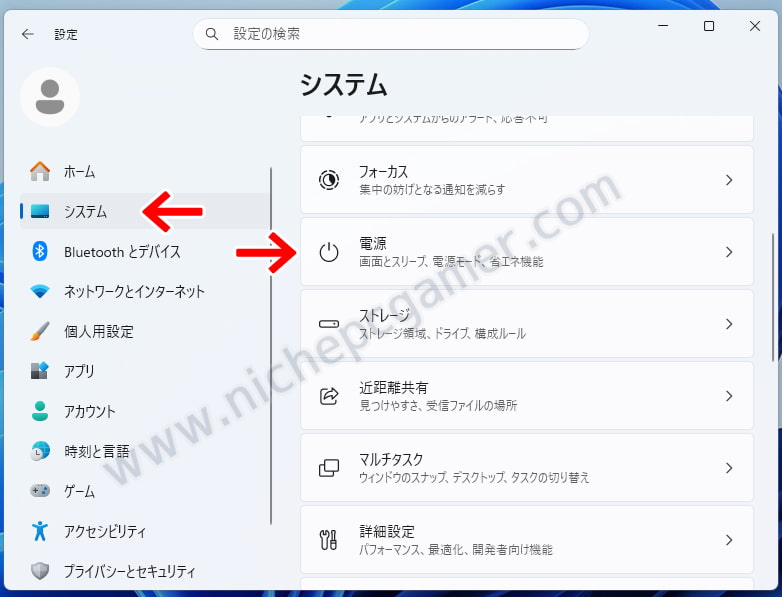The width and height of the screenshot is (782, 597).
Task: Click the settings search (設定の検索) field
Action: click(x=400, y=34)
